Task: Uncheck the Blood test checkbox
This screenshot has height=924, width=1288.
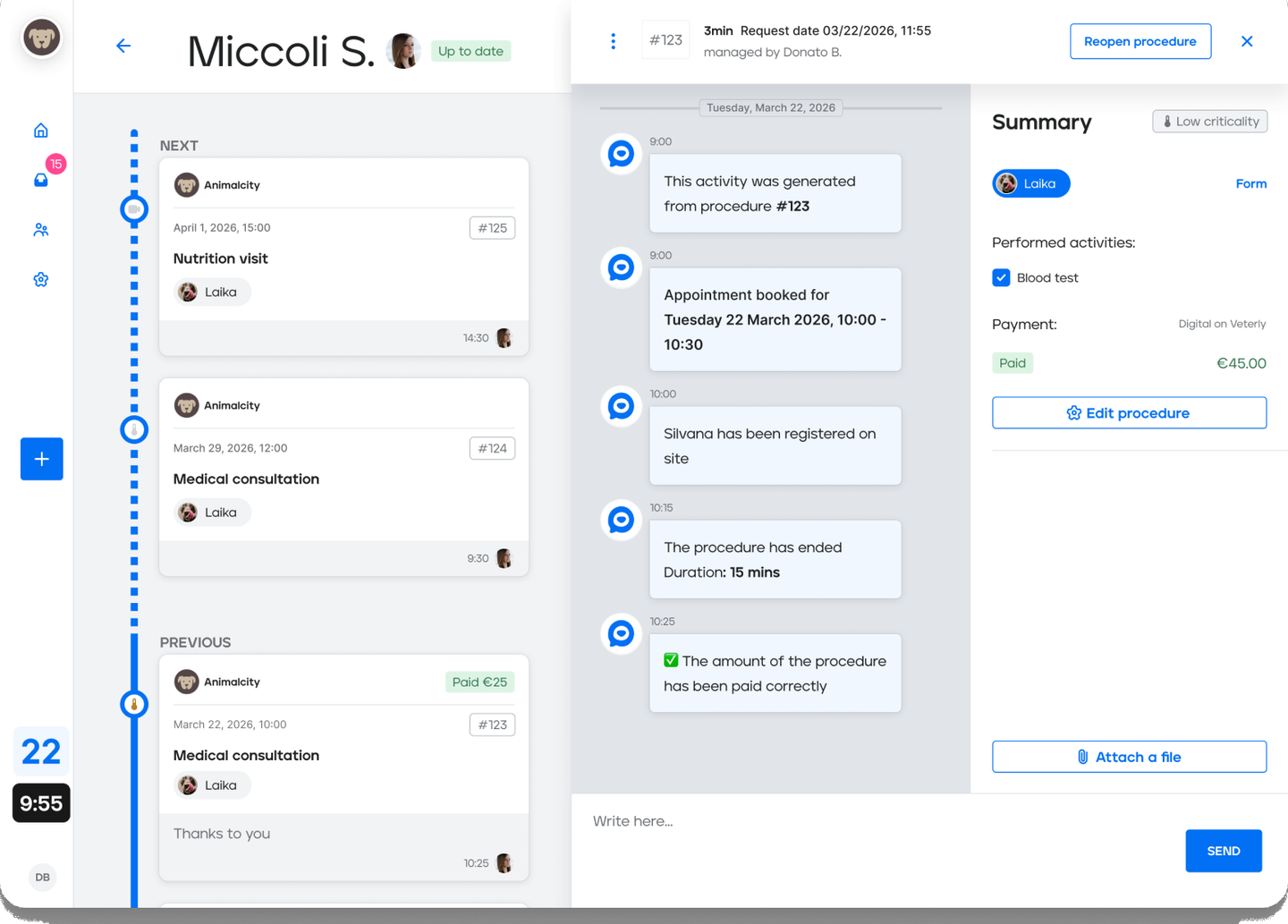Action: 1001,277
